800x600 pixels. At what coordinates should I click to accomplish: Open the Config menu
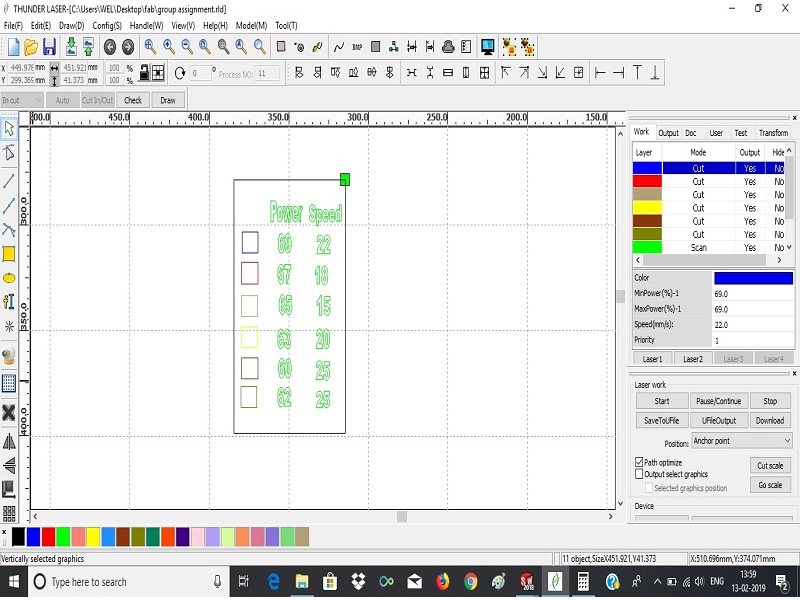107,26
